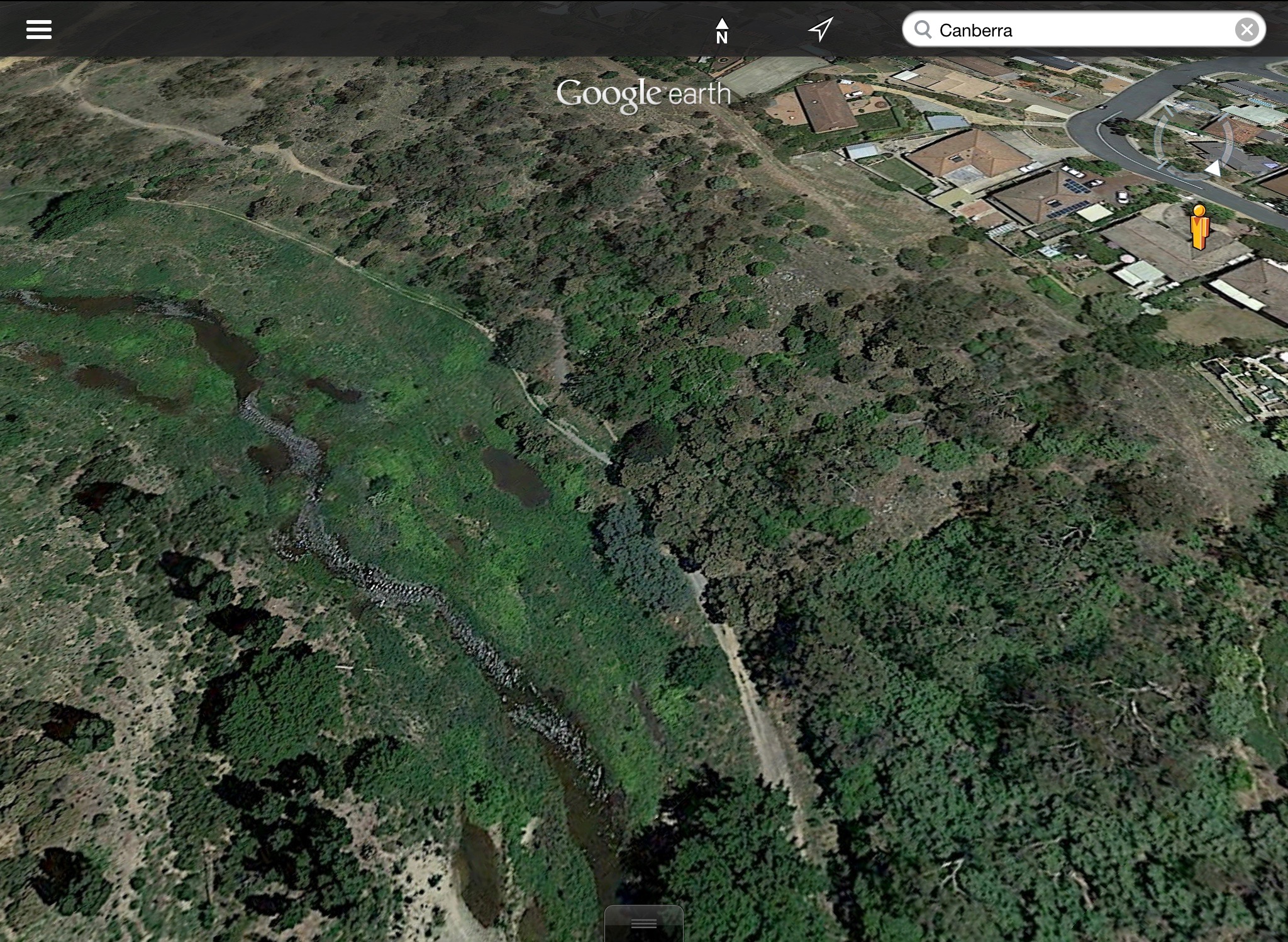Tap the north compass indicator
This screenshot has width=1288, height=942.
721,30
